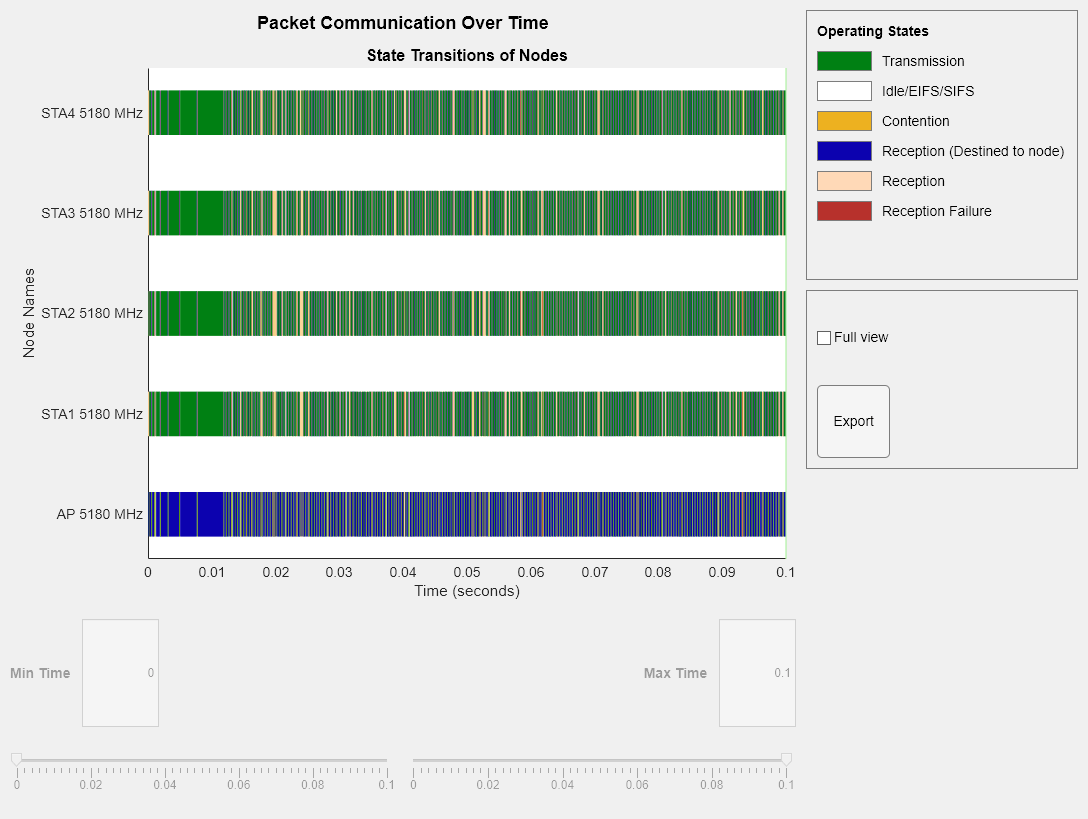The height and width of the screenshot is (819, 1088).
Task: Click the blue Reception (Destined to node) swatch
Action: pos(844,151)
